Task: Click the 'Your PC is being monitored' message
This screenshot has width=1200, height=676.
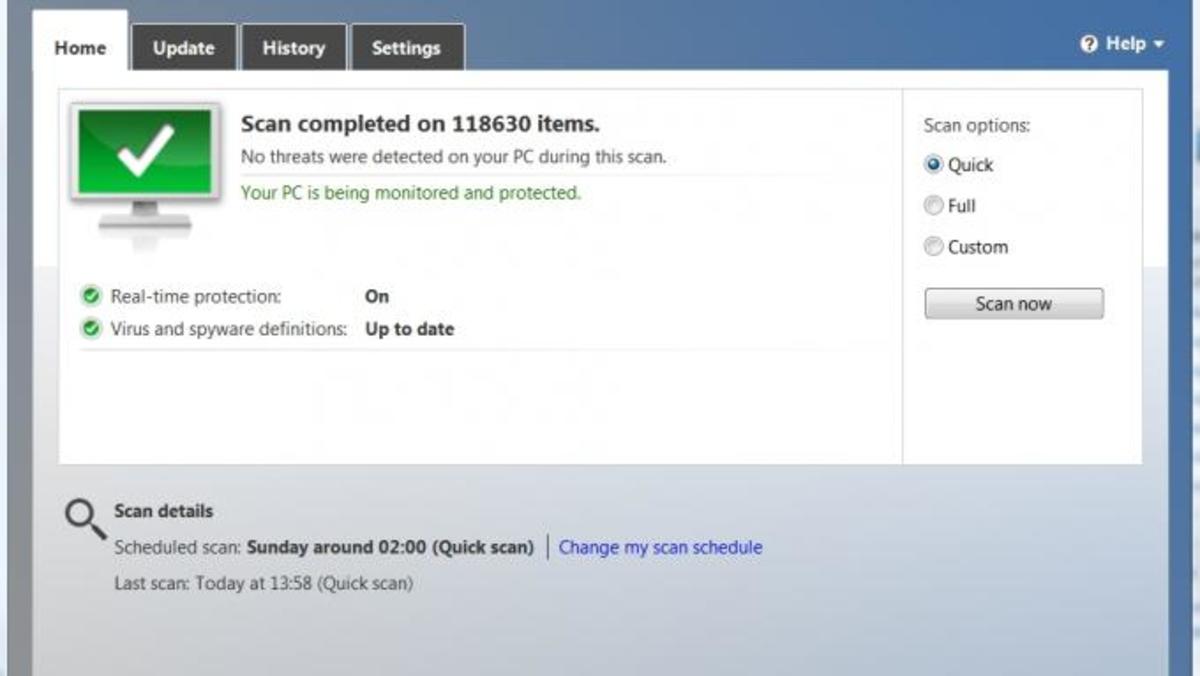Action: pyautogui.click(x=410, y=193)
